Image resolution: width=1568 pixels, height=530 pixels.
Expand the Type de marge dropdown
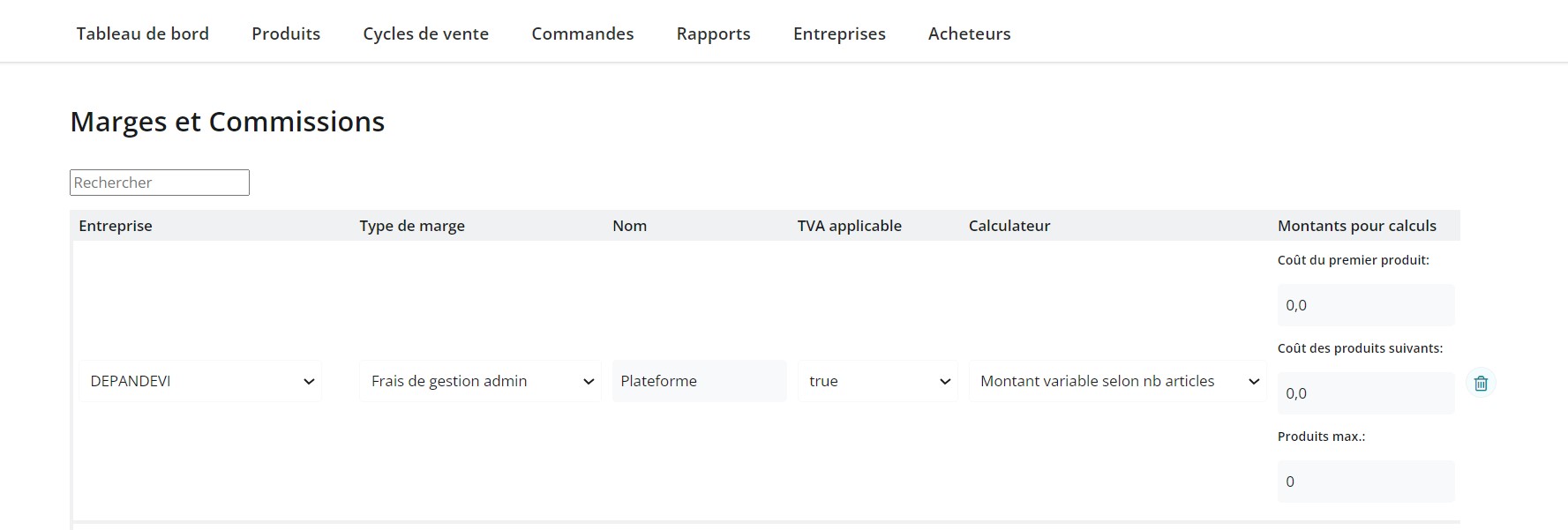[480, 381]
